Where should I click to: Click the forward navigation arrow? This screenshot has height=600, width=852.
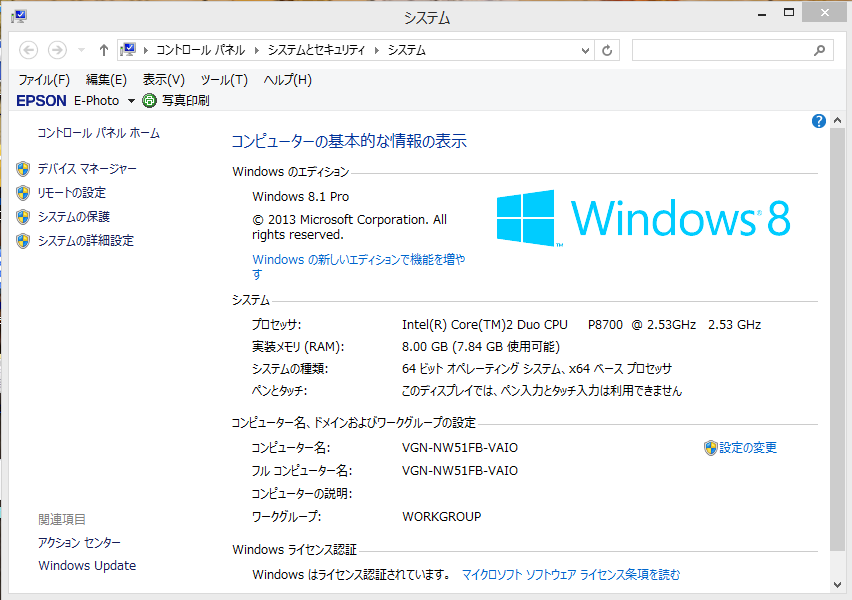[57, 51]
